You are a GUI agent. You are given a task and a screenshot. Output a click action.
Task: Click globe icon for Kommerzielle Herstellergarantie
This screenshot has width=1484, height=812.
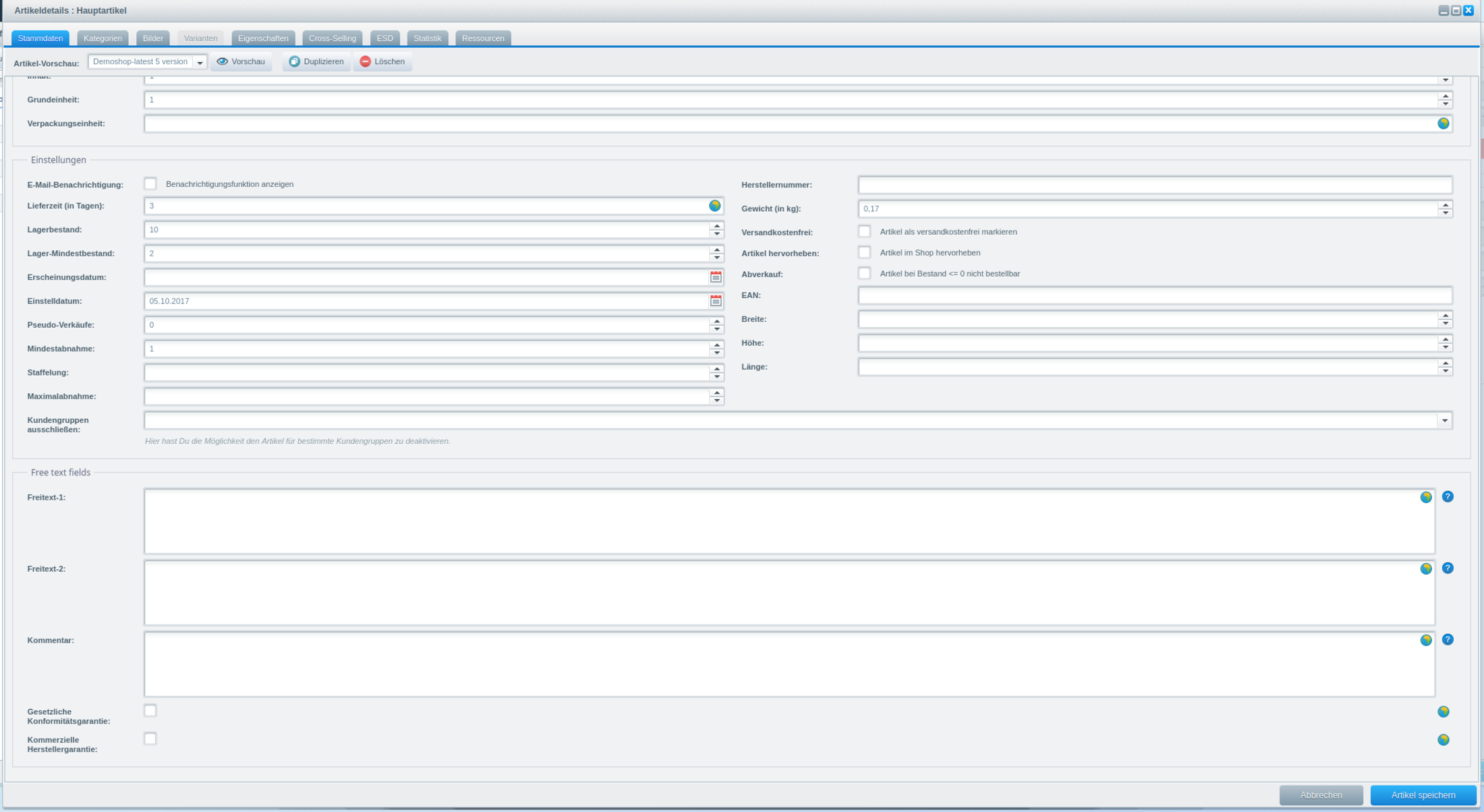click(1443, 740)
